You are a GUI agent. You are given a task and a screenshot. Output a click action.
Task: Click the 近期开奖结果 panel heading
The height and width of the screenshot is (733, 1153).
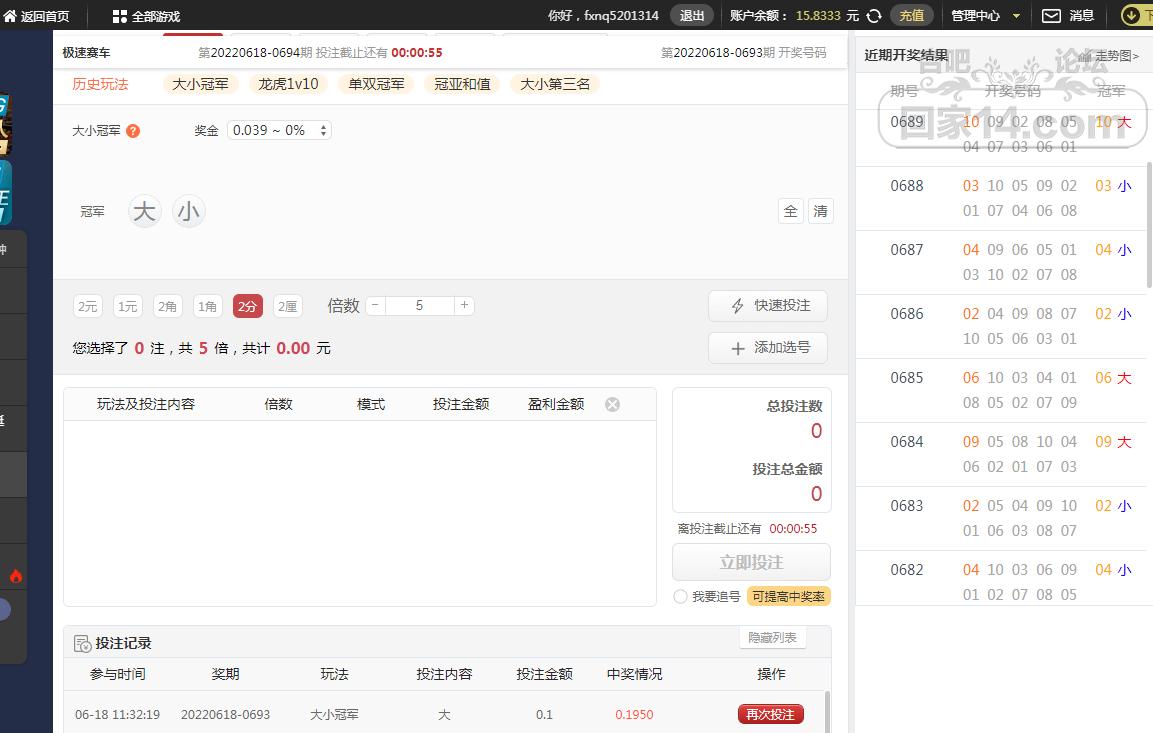pyautogui.click(x=907, y=55)
